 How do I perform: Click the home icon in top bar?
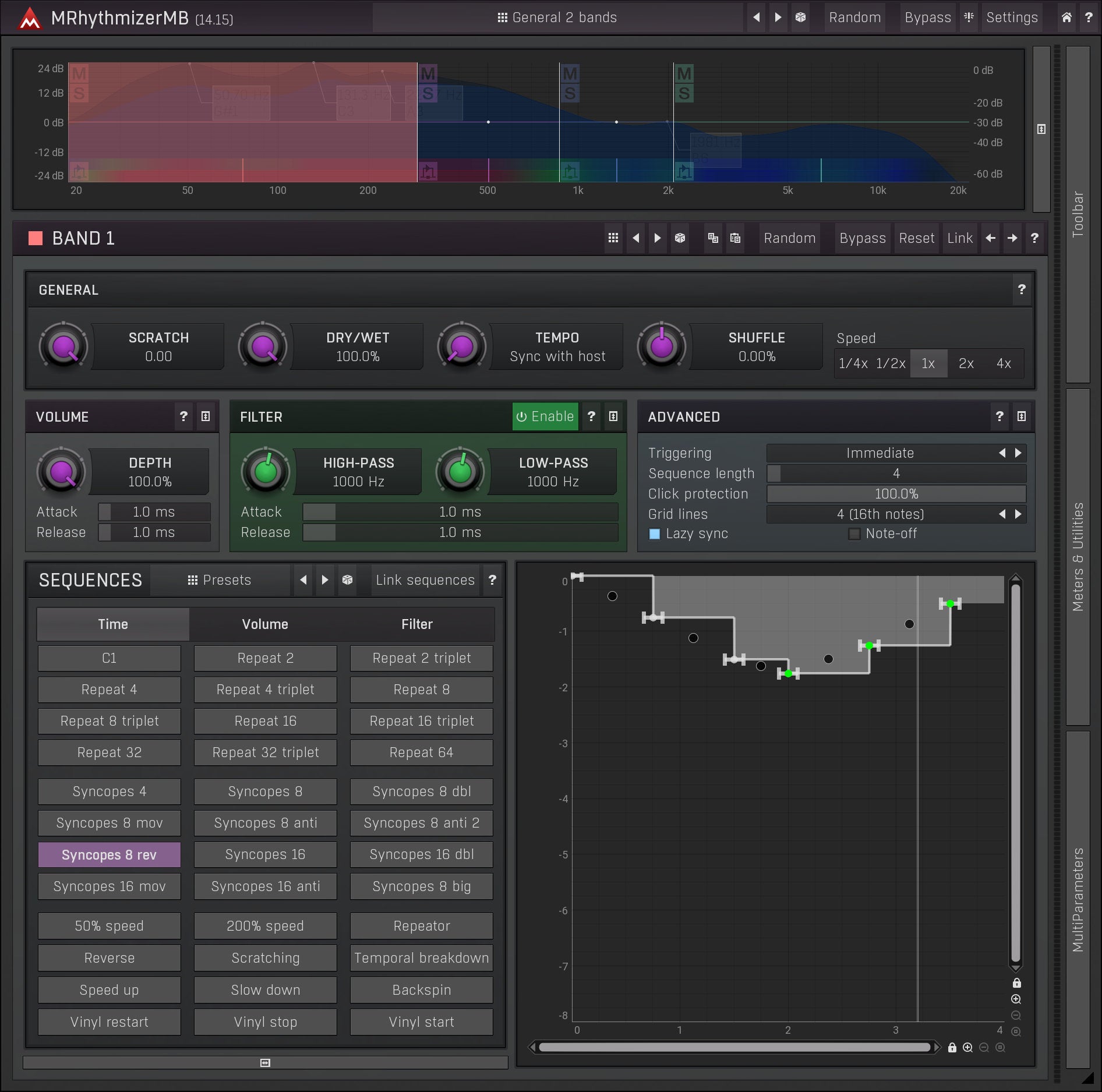click(1066, 17)
